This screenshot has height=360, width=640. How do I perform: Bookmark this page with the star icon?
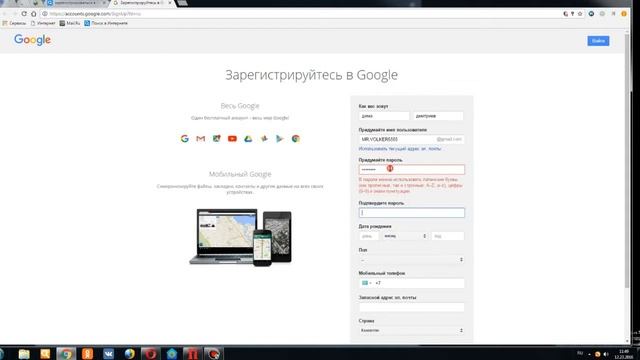580,14
